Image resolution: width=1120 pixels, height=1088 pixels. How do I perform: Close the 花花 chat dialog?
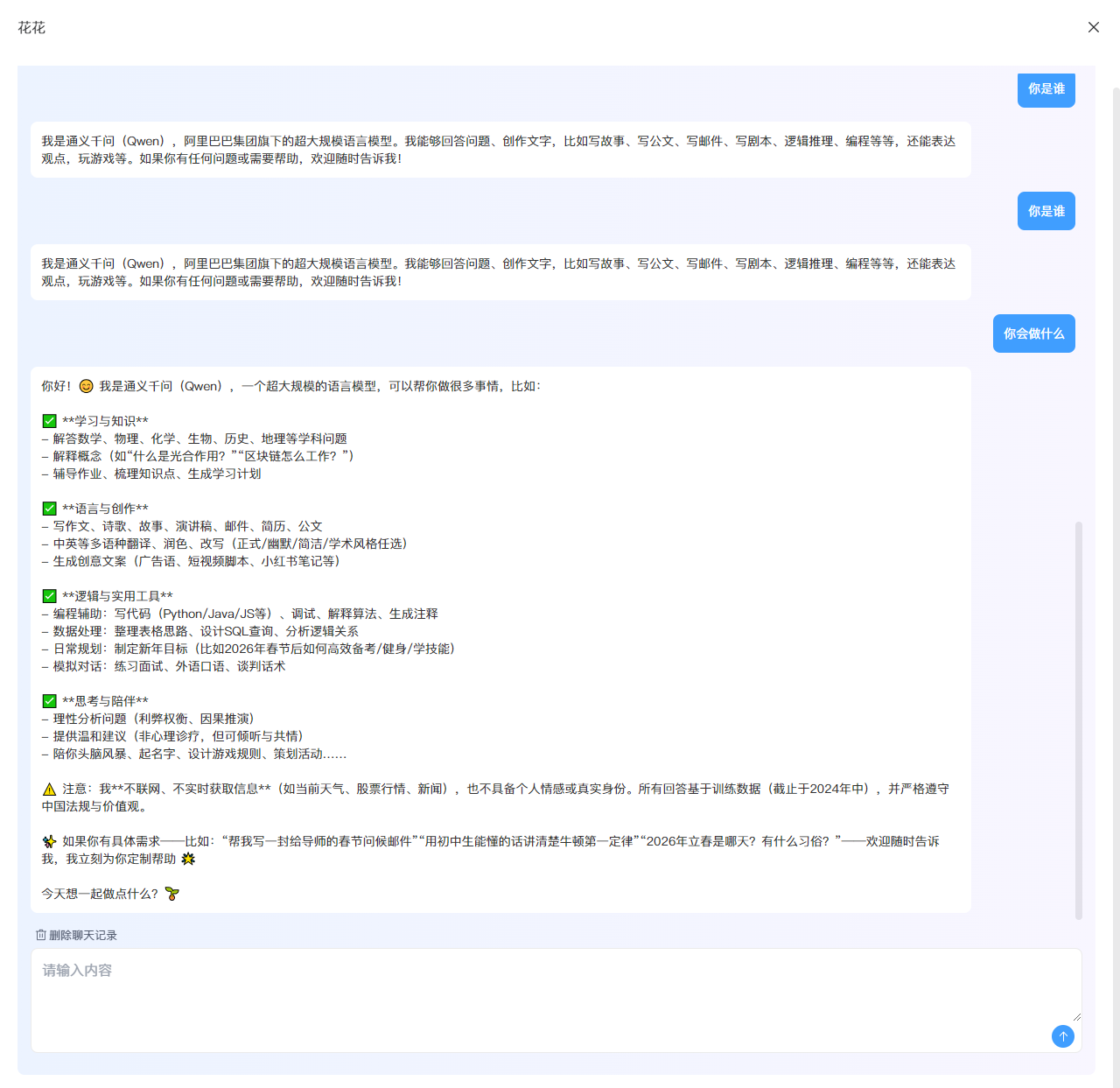[1094, 27]
